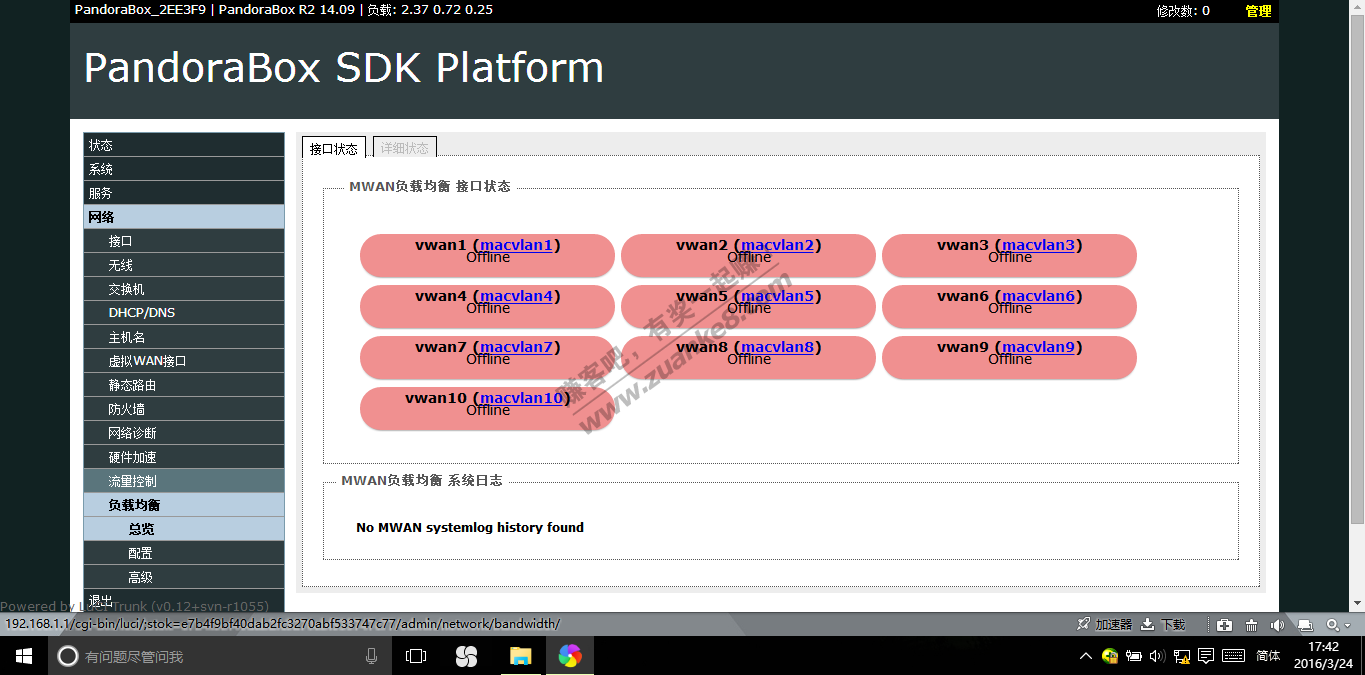Click the Cortana search box

point(200,656)
